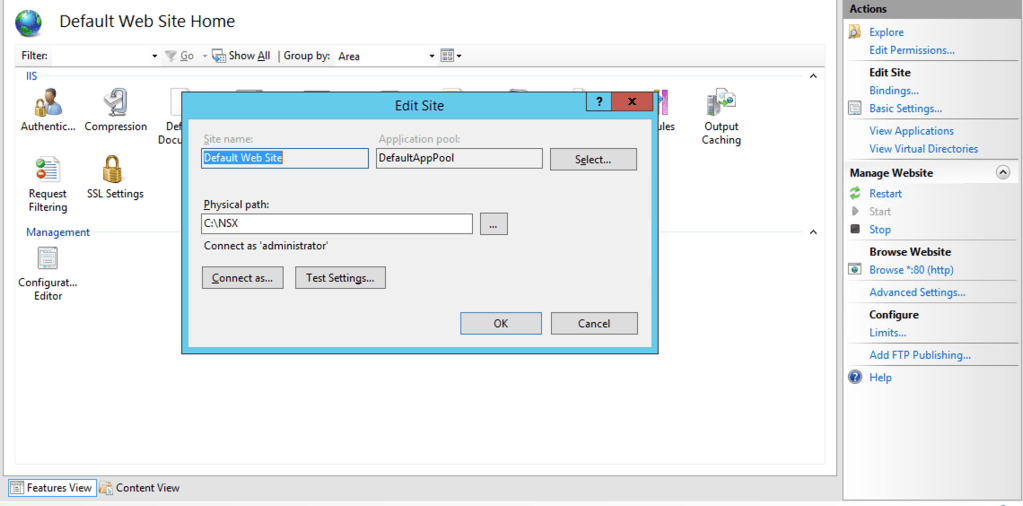Click the Select... application pool button

[x=593, y=159]
